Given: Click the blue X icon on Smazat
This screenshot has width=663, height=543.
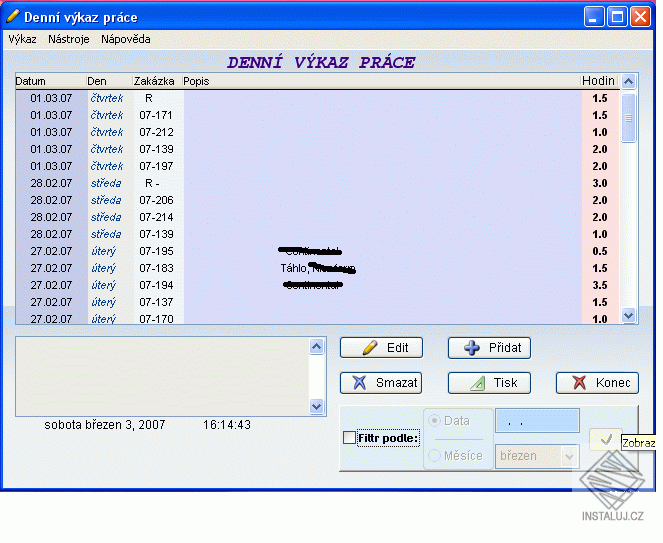Looking at the screenshot, I should [359, 383].
